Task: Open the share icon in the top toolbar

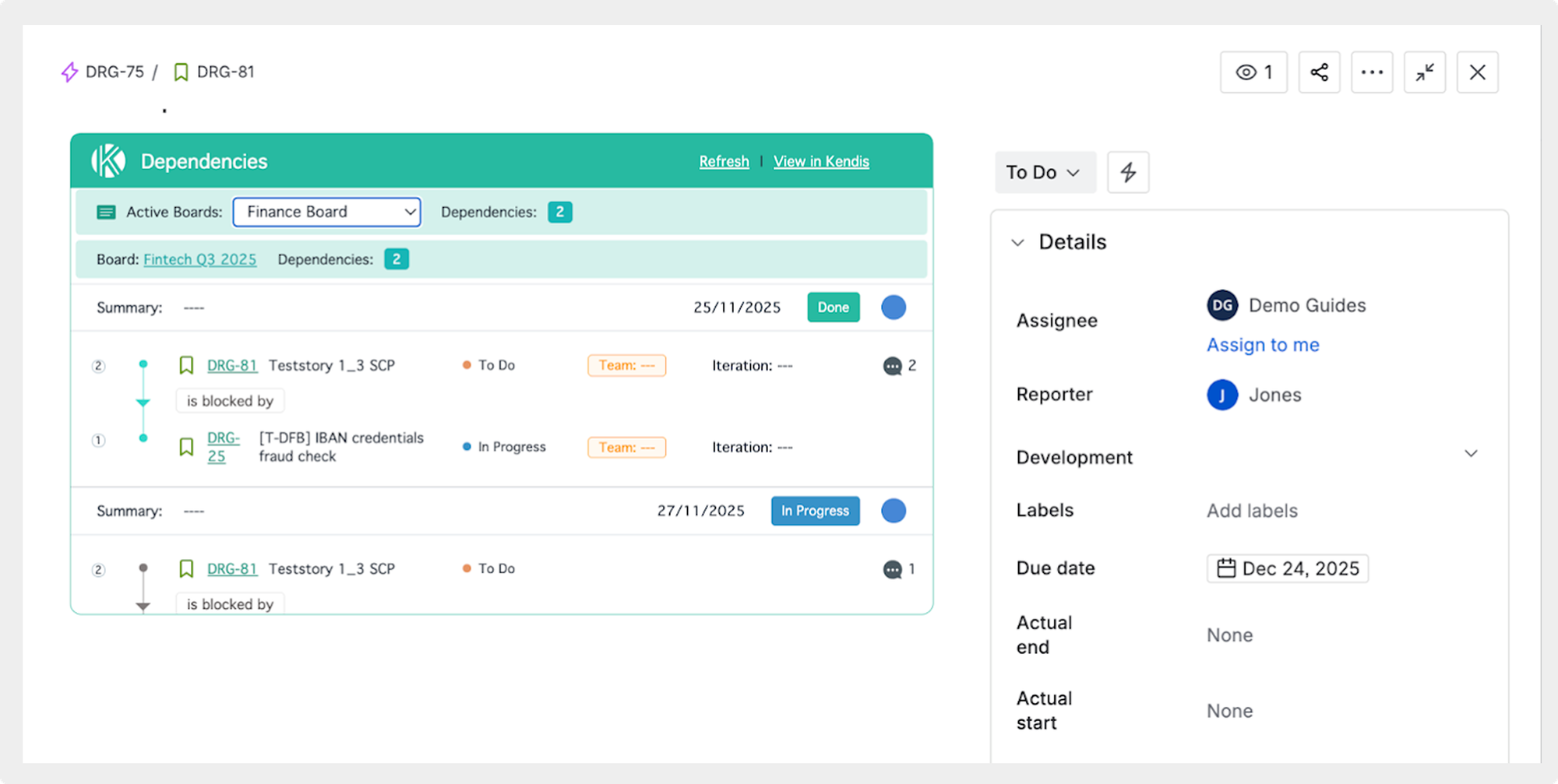Action: [x=1319, y=72]
